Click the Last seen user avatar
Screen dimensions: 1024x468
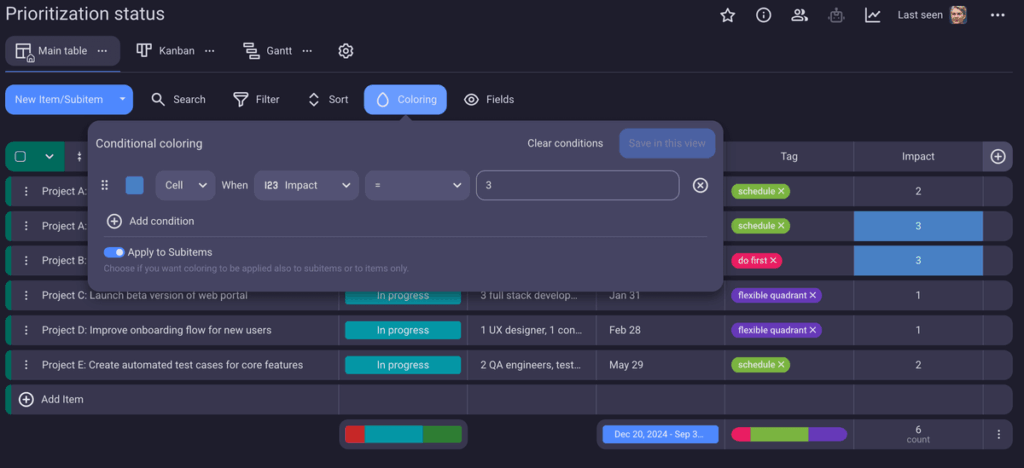click(x=958, y=15)
